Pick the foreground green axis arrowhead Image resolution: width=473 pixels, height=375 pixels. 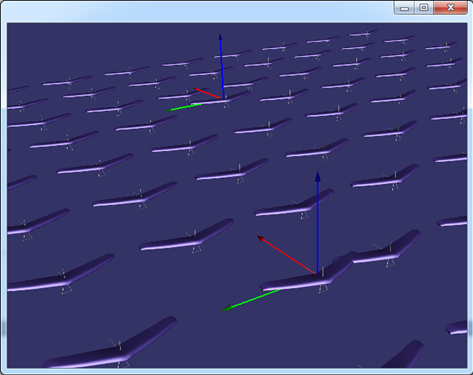(228, 309)
